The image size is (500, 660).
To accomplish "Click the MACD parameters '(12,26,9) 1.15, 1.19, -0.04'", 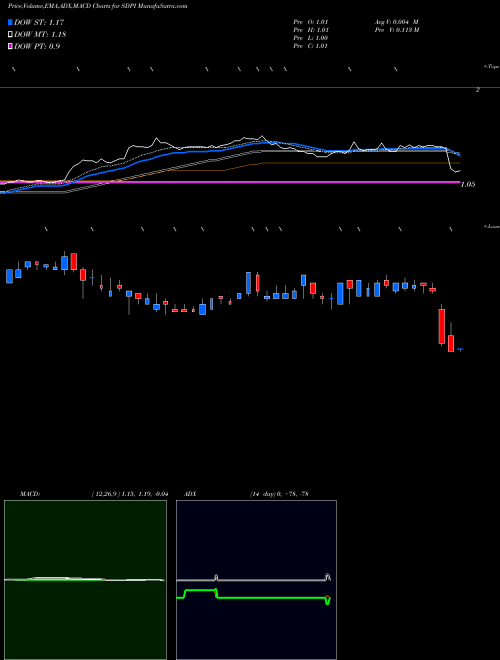I will (130, 494).
